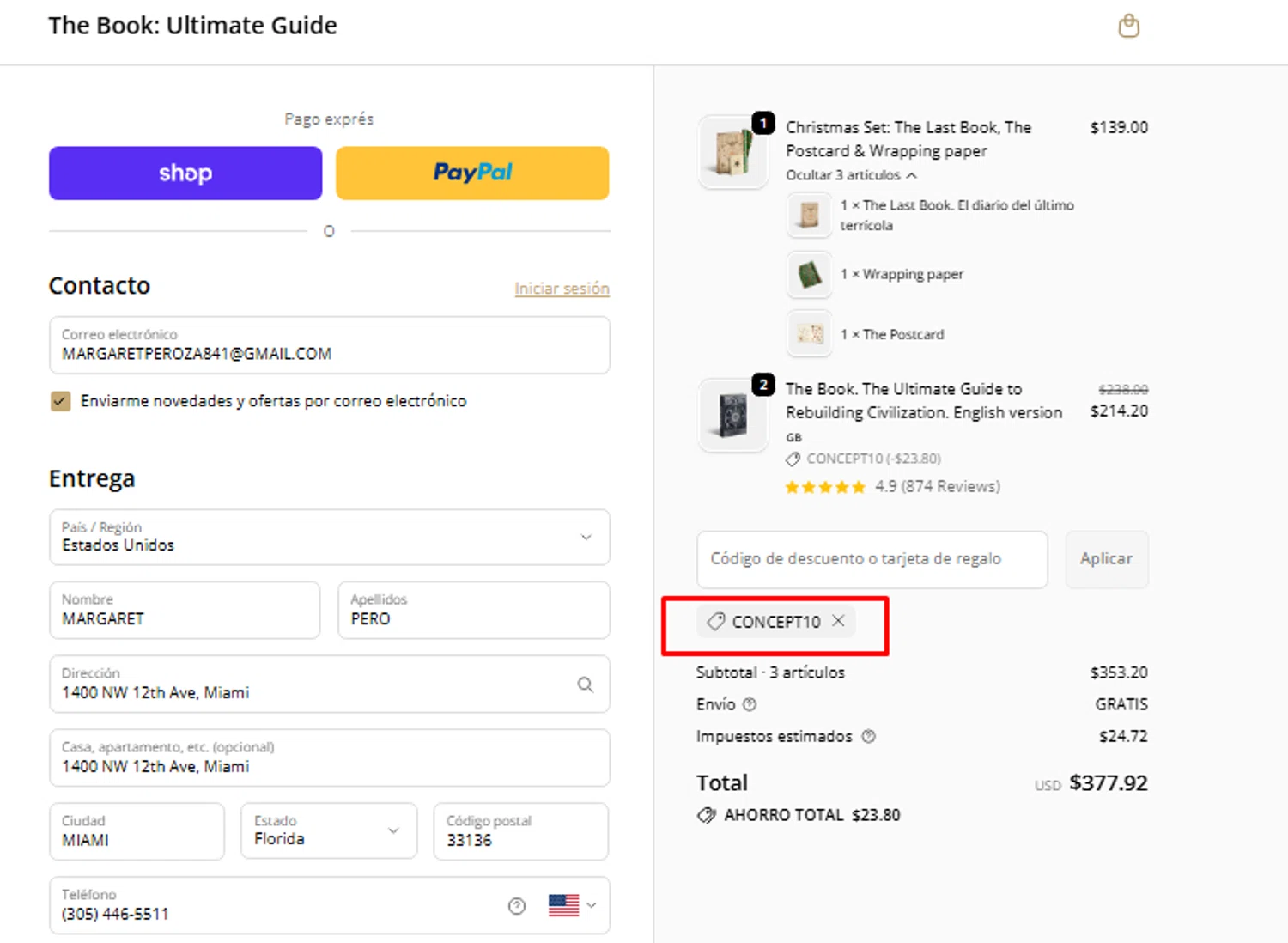This screenshot has height=943, width=1288.
Task: Click the Christmas Set price $139.00
Action: 1119,127
